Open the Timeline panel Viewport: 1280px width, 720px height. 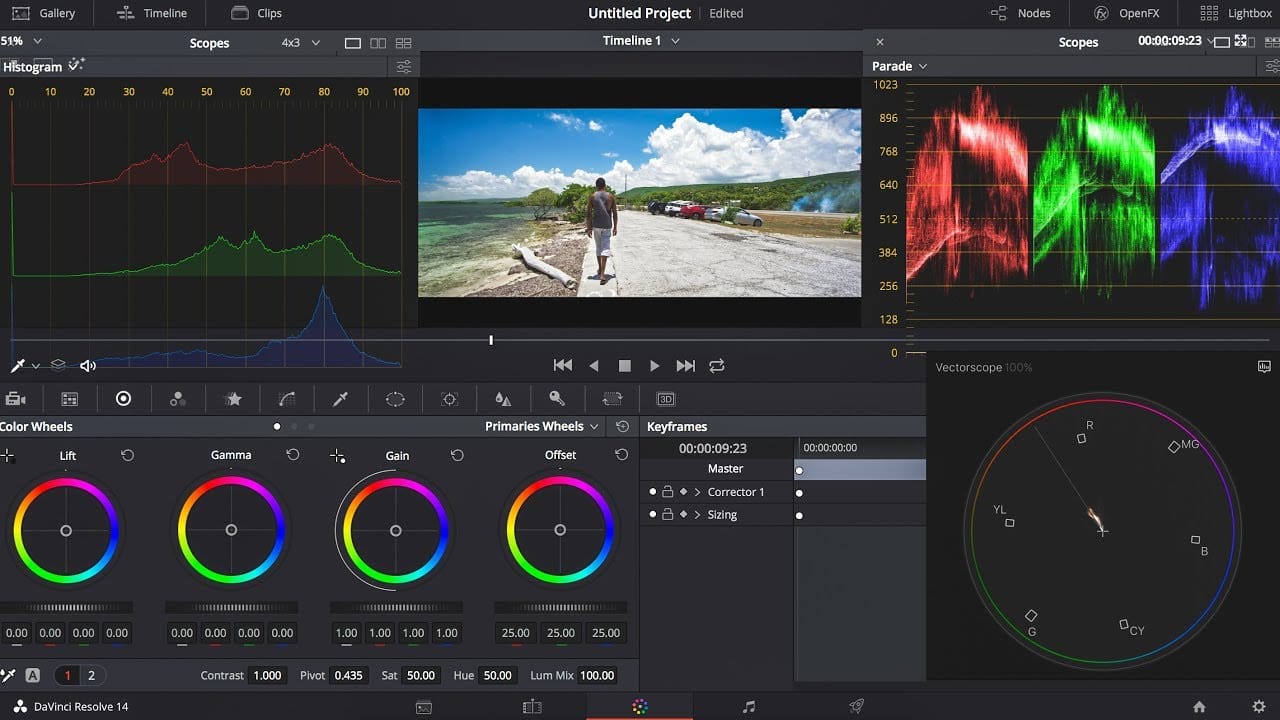152,13
